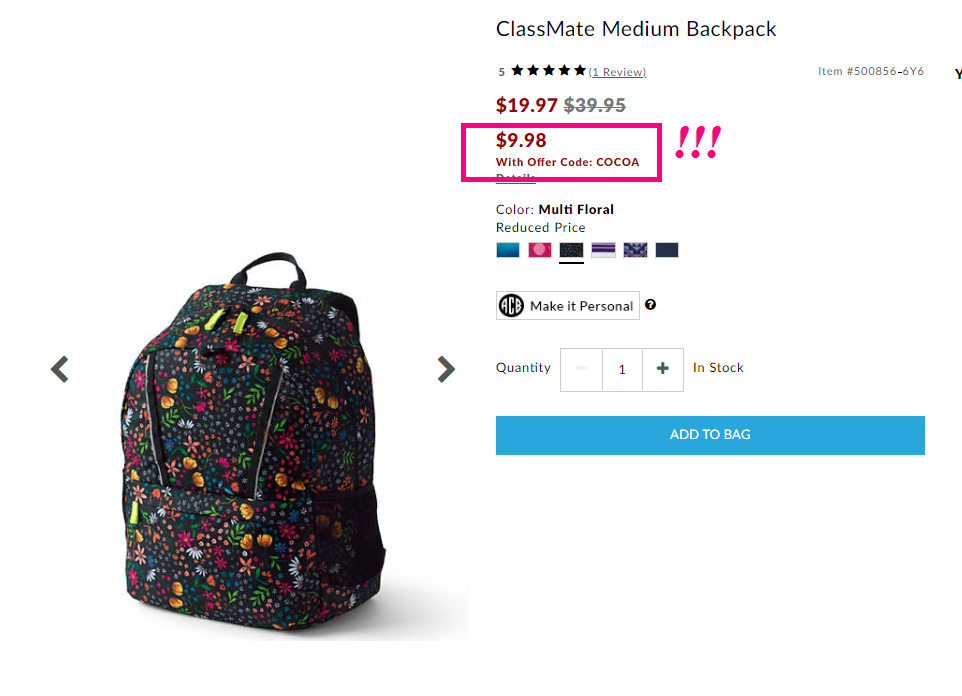Select the blue color swatch
Image resolution: width=962 pixels, height=696 pixels.
tap(507, 250)
